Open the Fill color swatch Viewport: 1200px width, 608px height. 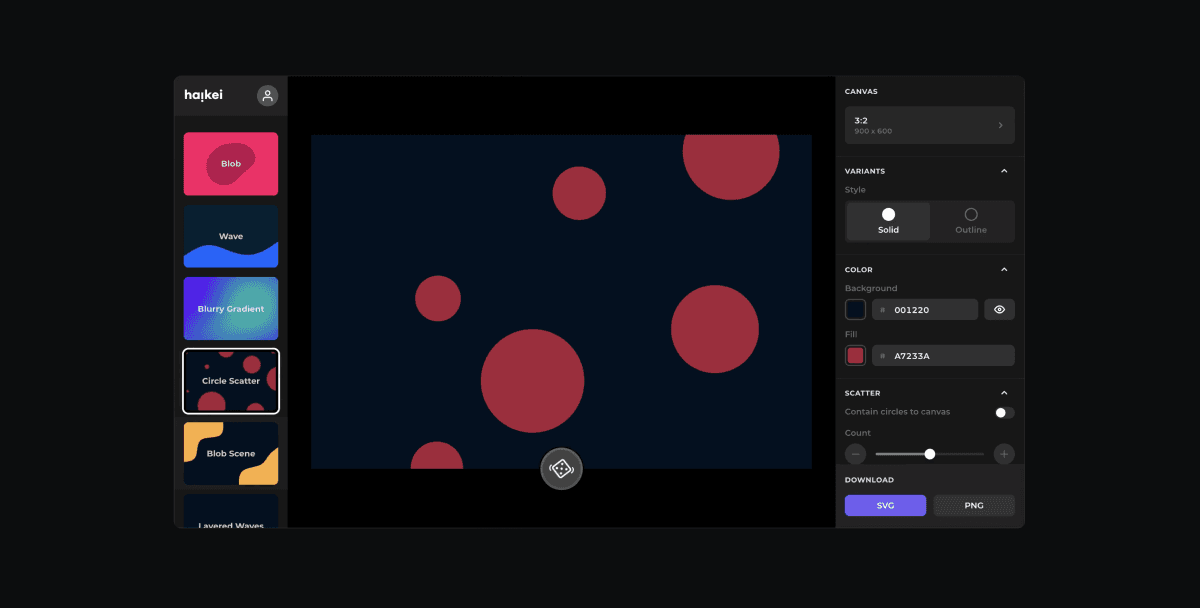pyautogui.click(x=855, y=356)
